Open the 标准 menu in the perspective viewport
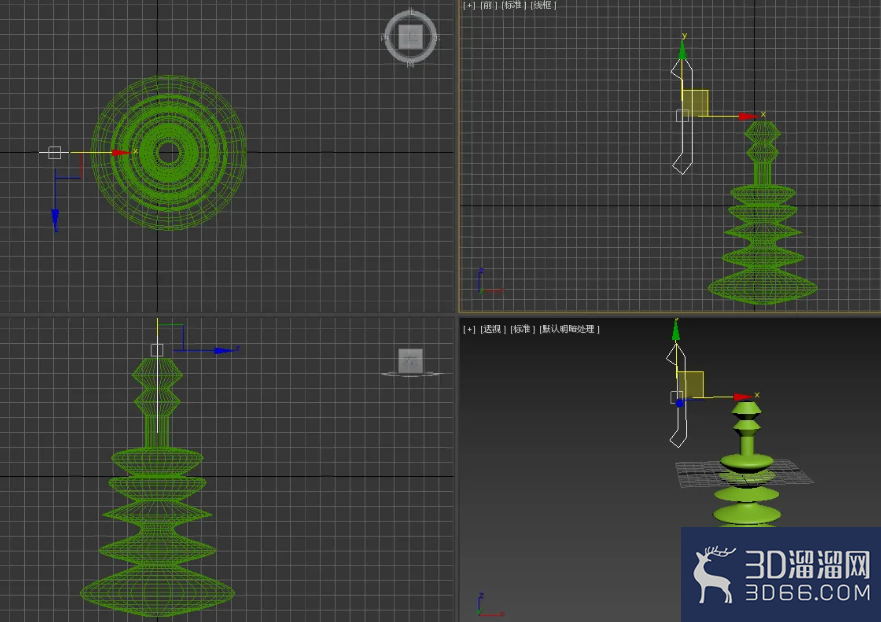881x622 pixels. coord(523,329)
